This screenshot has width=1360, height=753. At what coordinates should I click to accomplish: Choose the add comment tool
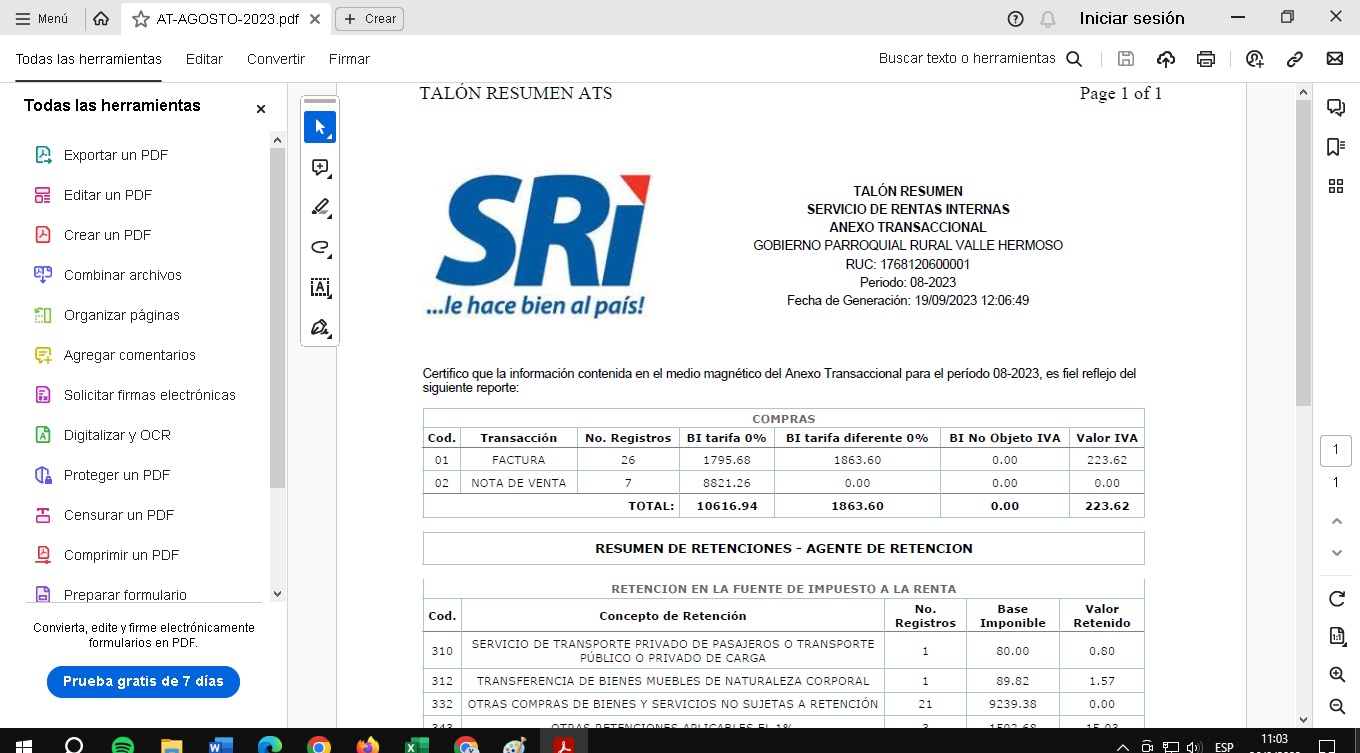[x=320, y=168]
